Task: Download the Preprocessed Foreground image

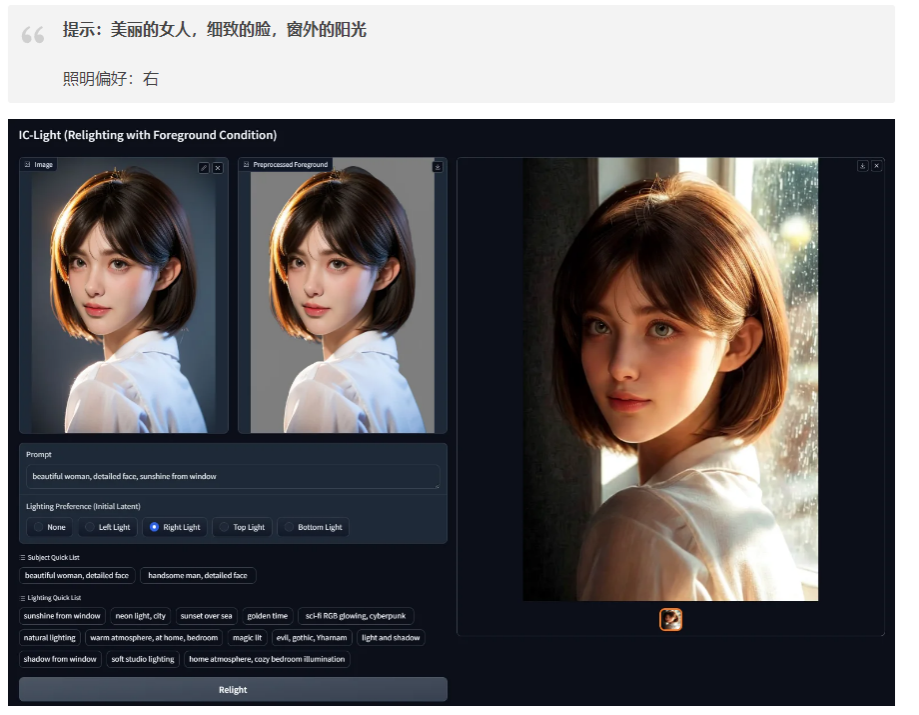Action: [437, 167]
